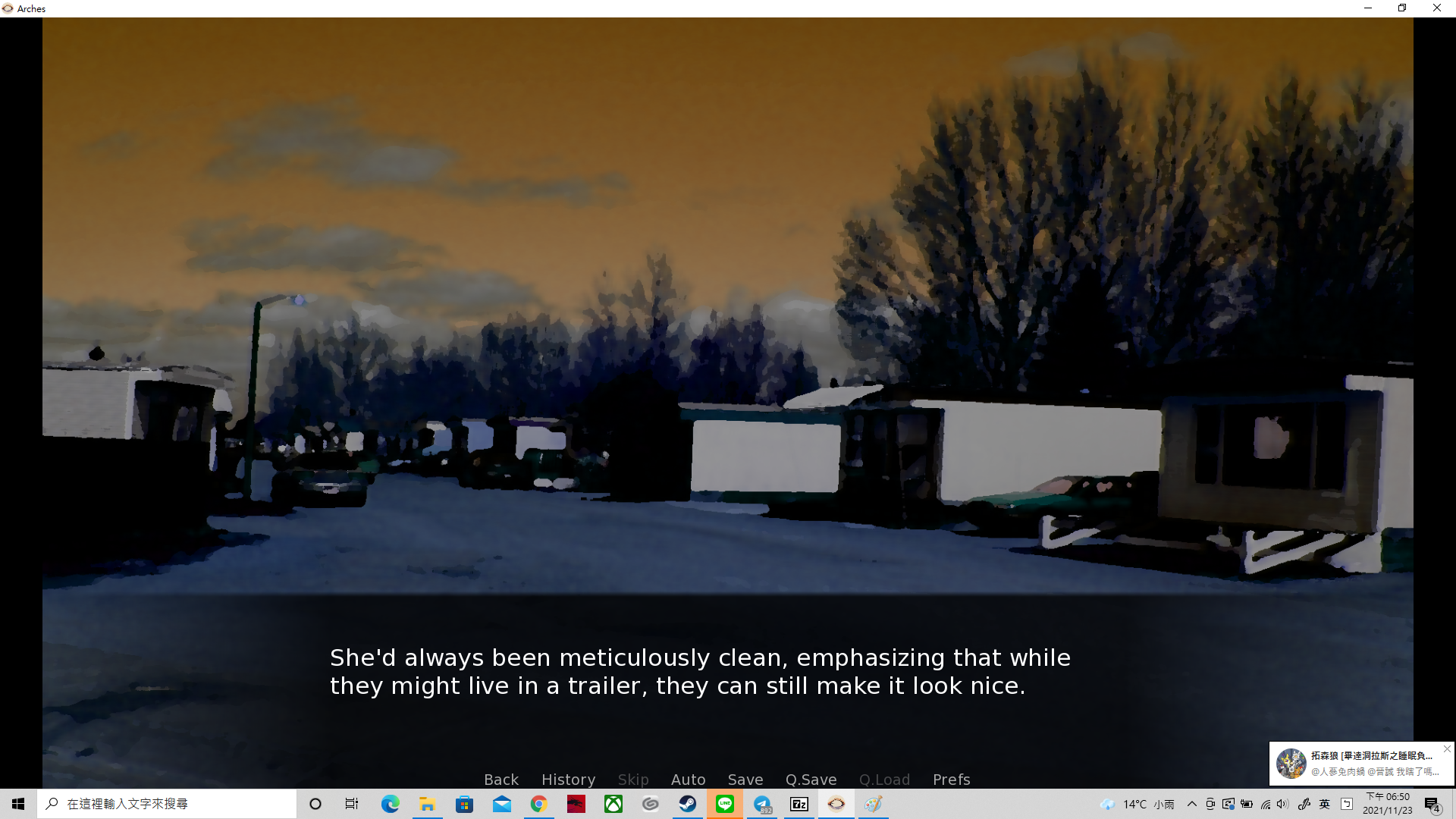Launch Microsoft Edge from taskbar
Image resolution: width=1456 pixels, height=819 pixels.
(390, 804)
